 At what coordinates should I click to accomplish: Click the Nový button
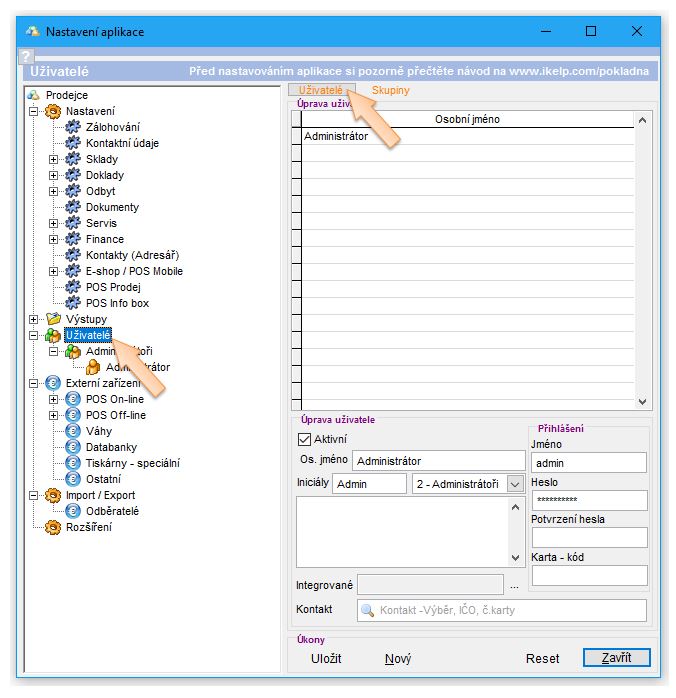(x=397, y=658)
